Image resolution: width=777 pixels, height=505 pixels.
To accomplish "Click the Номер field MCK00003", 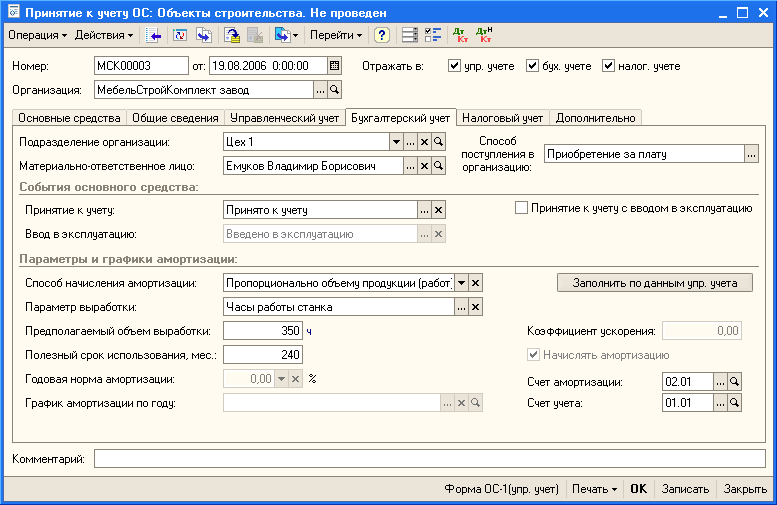I will point(141,65).
